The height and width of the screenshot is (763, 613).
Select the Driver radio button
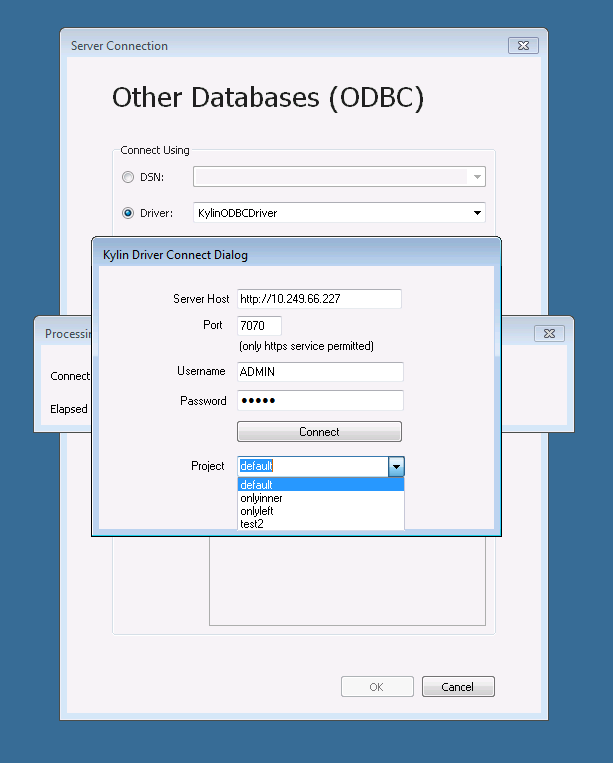point(127,213)
